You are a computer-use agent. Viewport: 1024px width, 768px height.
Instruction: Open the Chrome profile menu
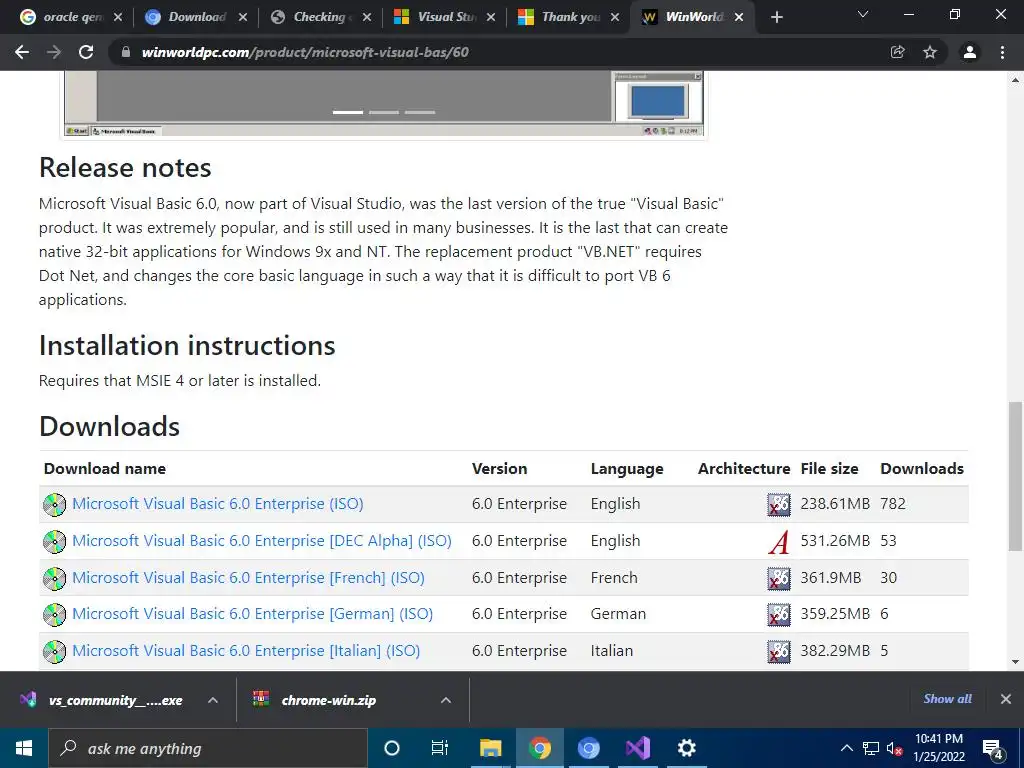coord(970,52)
